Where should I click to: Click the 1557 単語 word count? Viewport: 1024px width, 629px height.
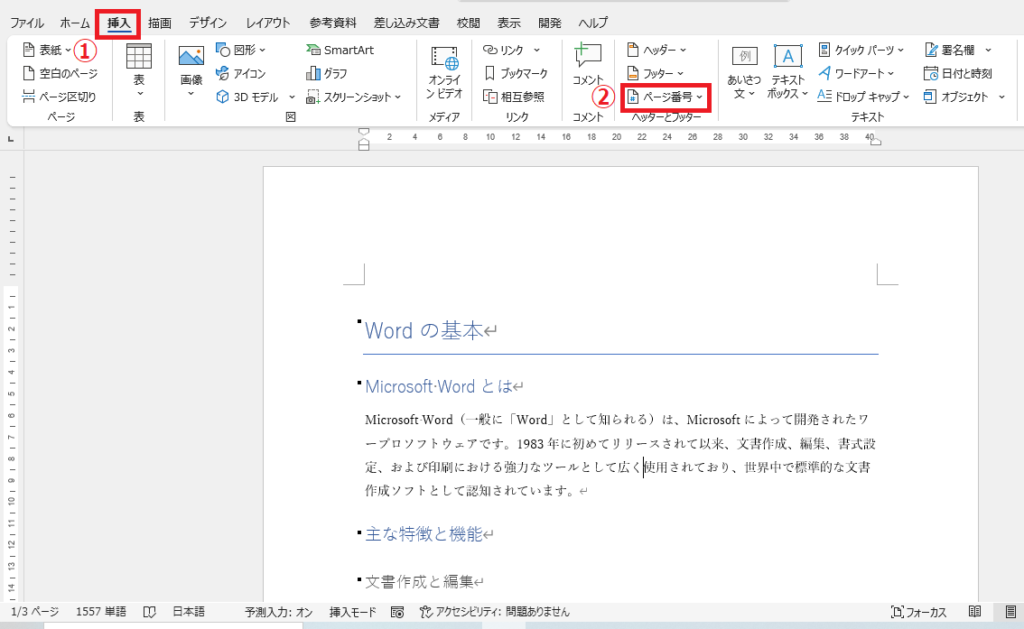[x=101, y=612]
